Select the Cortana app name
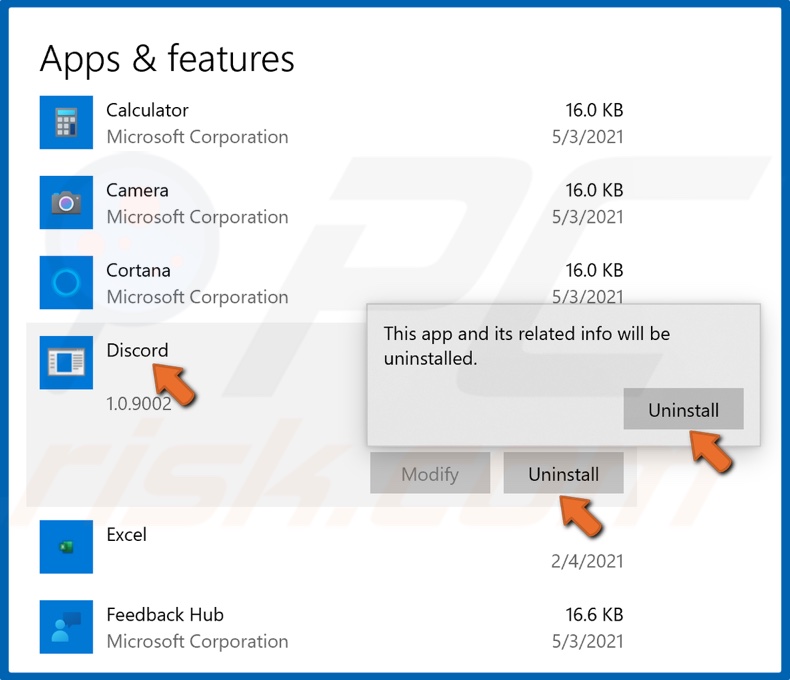 tap(138, 270)
